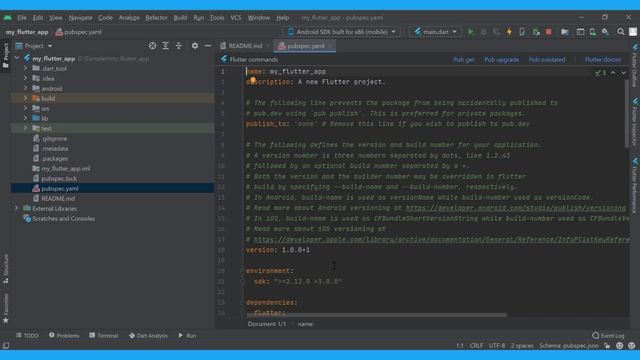Select README.md in project tree
This screenshot has width=640, height=360.
point(58,198)
